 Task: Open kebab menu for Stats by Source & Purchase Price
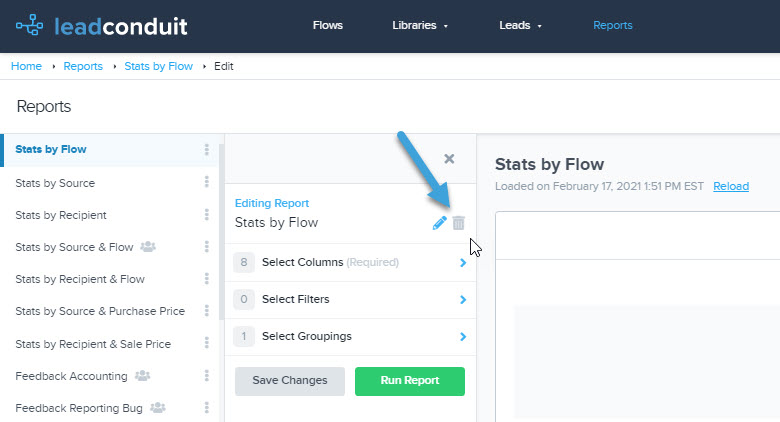pos(207,311)
